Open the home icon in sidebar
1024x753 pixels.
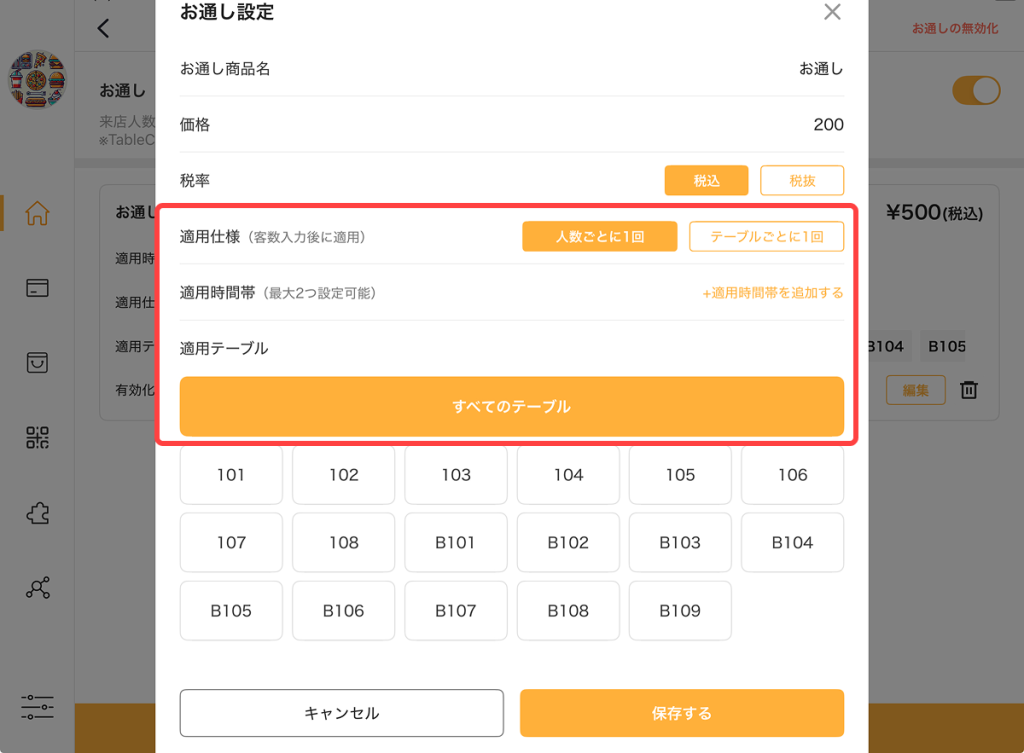[37, 213]
